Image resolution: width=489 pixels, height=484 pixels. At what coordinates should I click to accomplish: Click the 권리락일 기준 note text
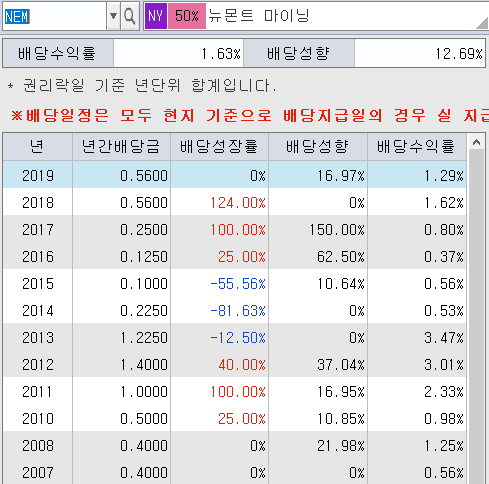click(142, 86)
